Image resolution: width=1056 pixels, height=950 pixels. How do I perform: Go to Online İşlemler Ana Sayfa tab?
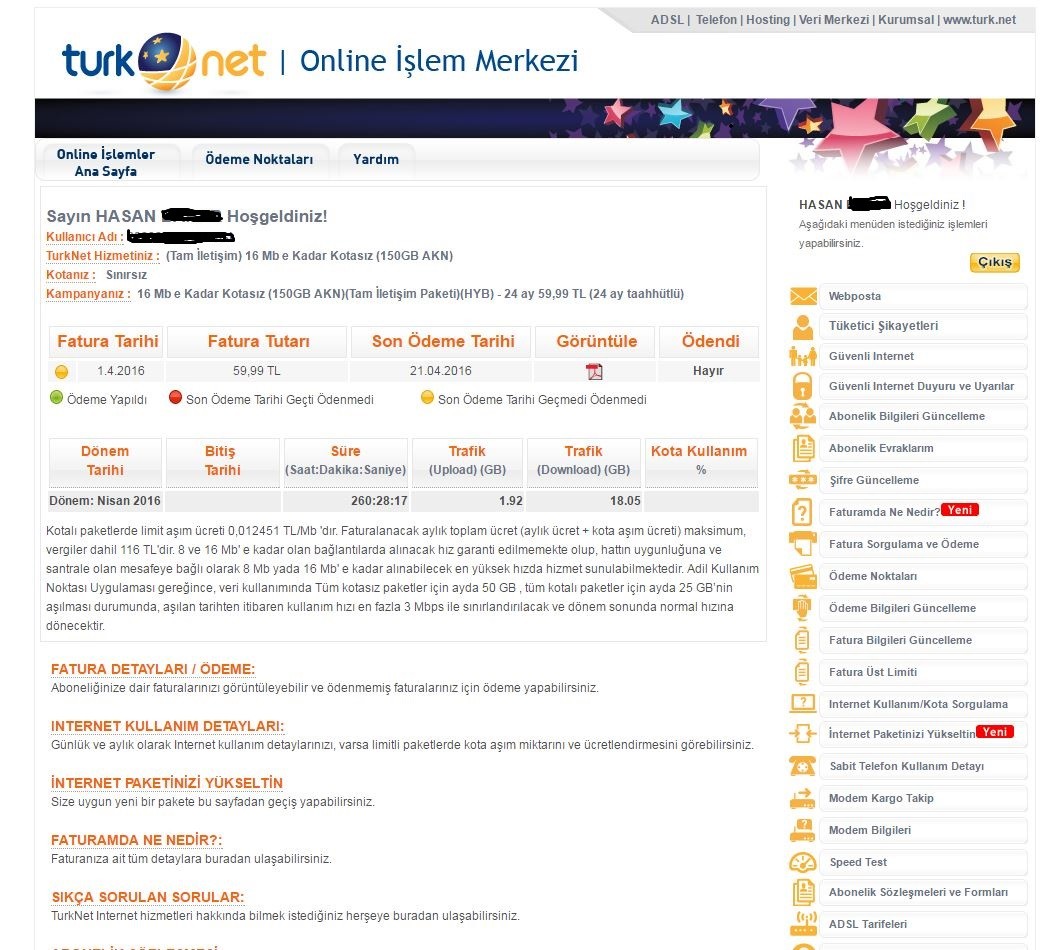[x=106, y=163]
